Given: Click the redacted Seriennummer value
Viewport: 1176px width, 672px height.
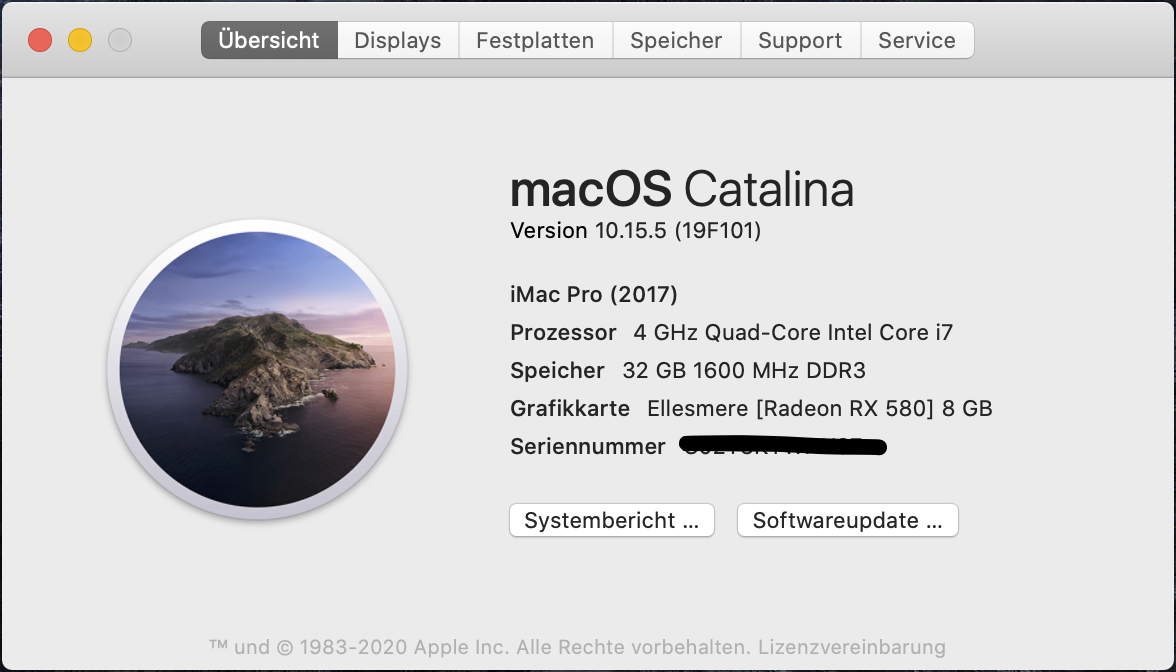Looking at the screenshot, I should coord(783,446).
